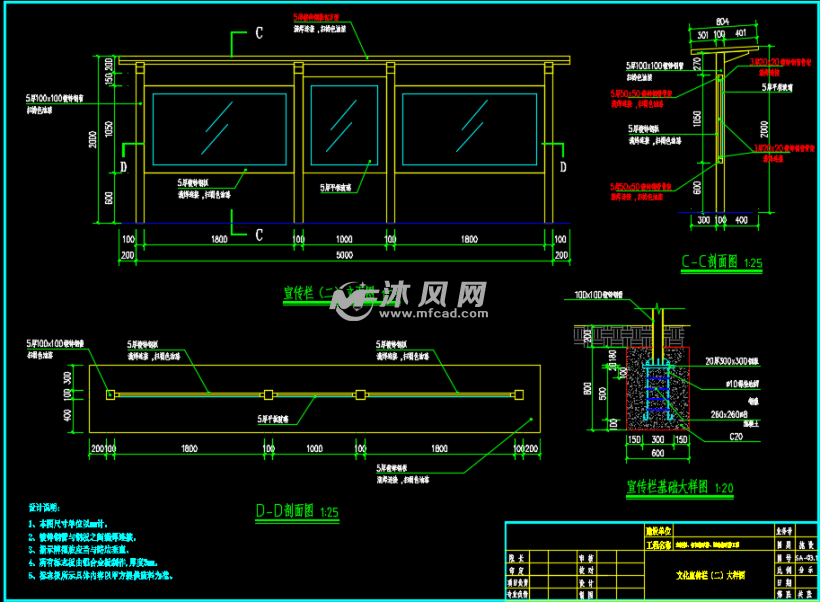This screenshot has width=820, height=602.
Task: Click the lower C section cut marker
Action: pyautogui.click(x=259, y=236)
